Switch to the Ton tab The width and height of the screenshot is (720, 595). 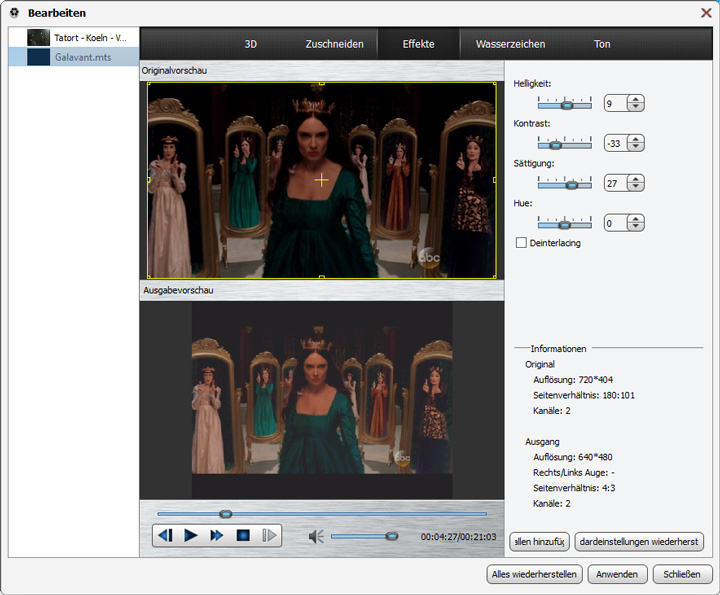click(602, 44)
